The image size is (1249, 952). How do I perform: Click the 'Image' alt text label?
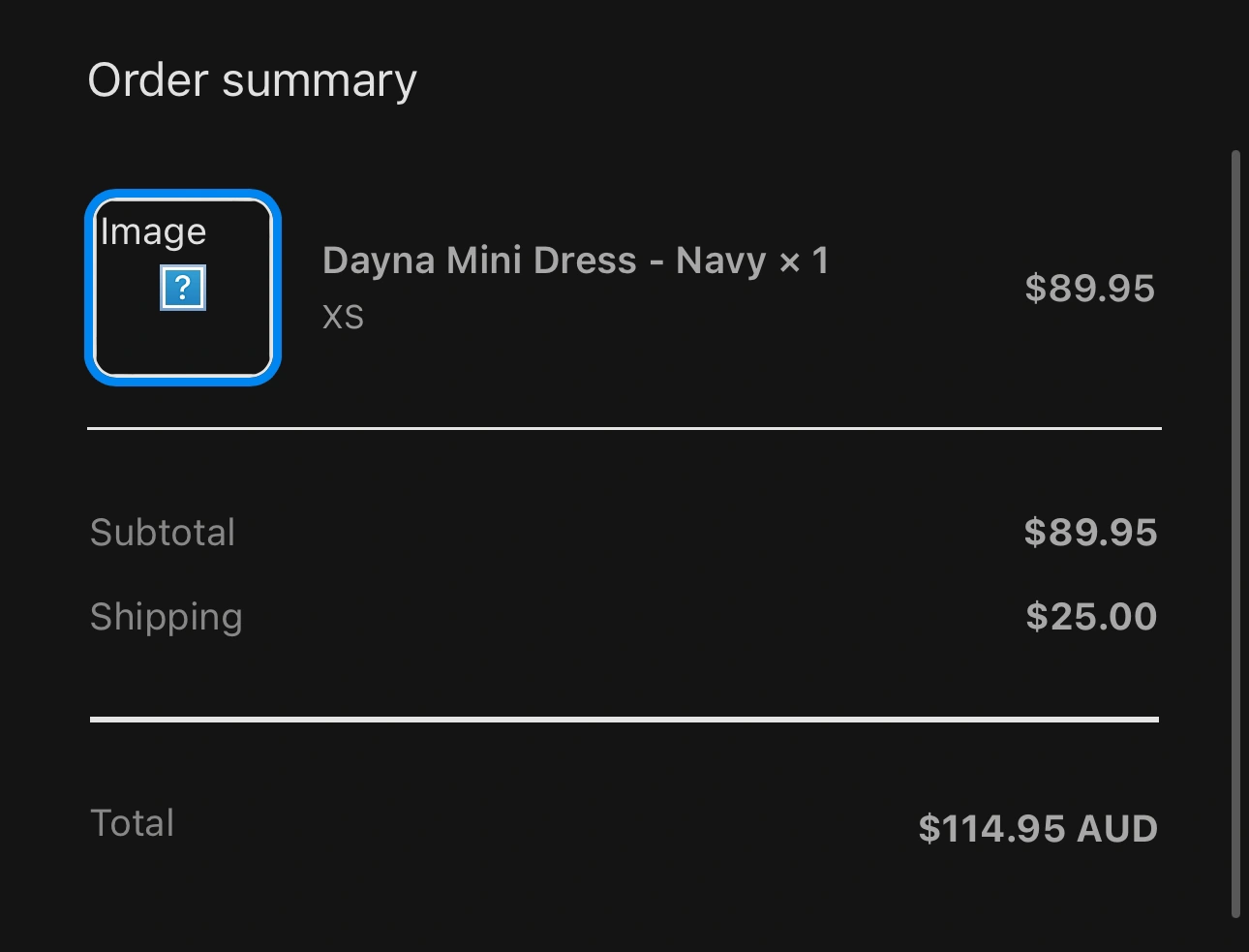click(x=153, y=232)
